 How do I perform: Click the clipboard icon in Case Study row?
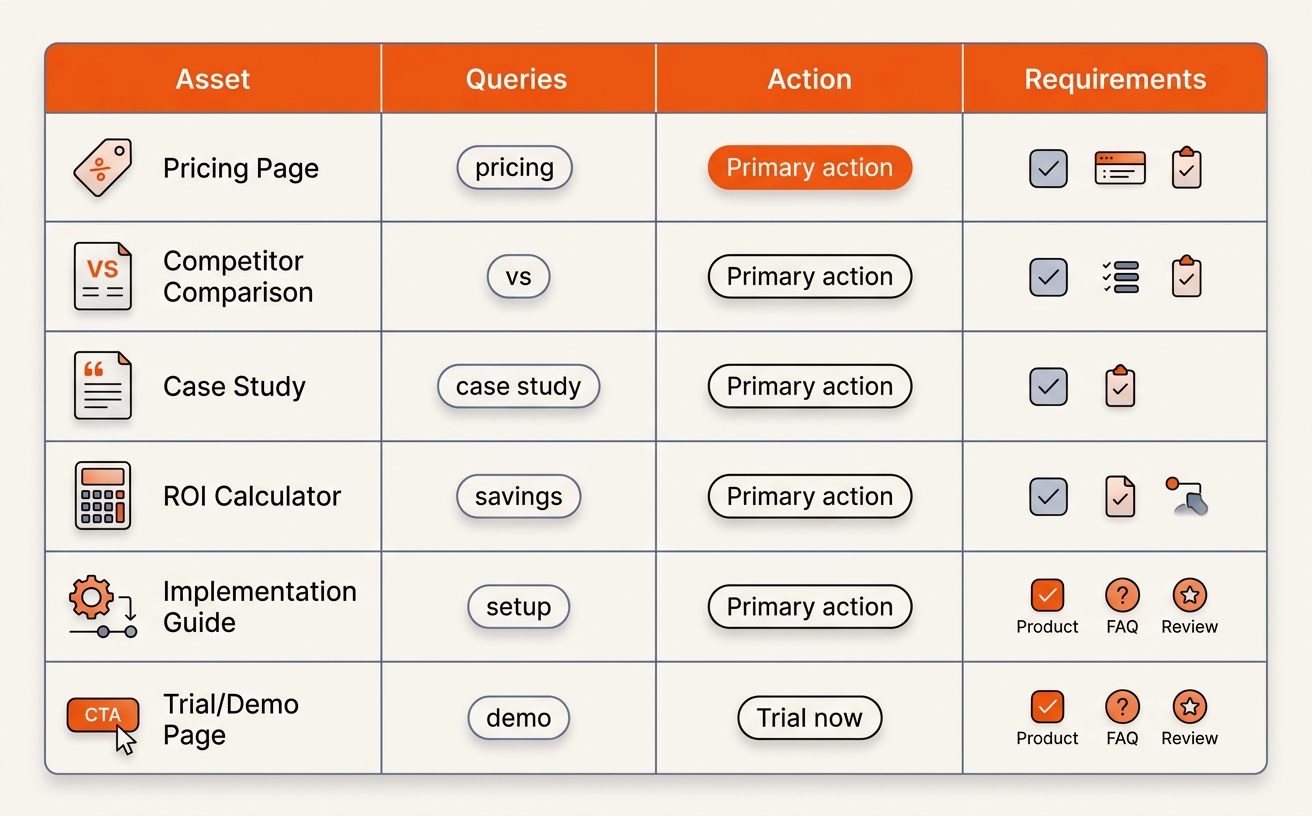[x=1120, y=386]
